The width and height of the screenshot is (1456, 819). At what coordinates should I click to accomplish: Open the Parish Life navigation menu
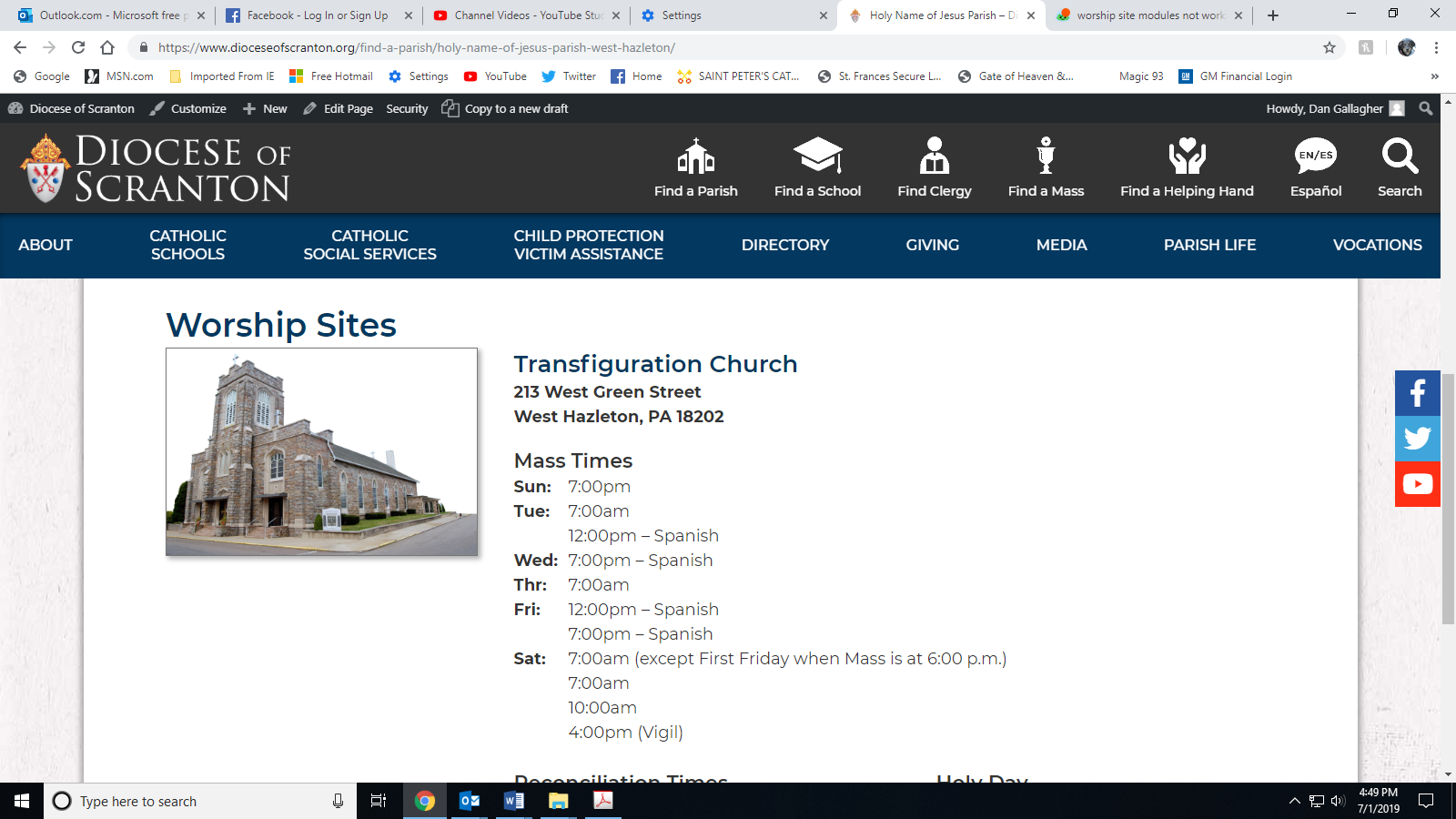pyautogui.click(x=1209, y=245)
